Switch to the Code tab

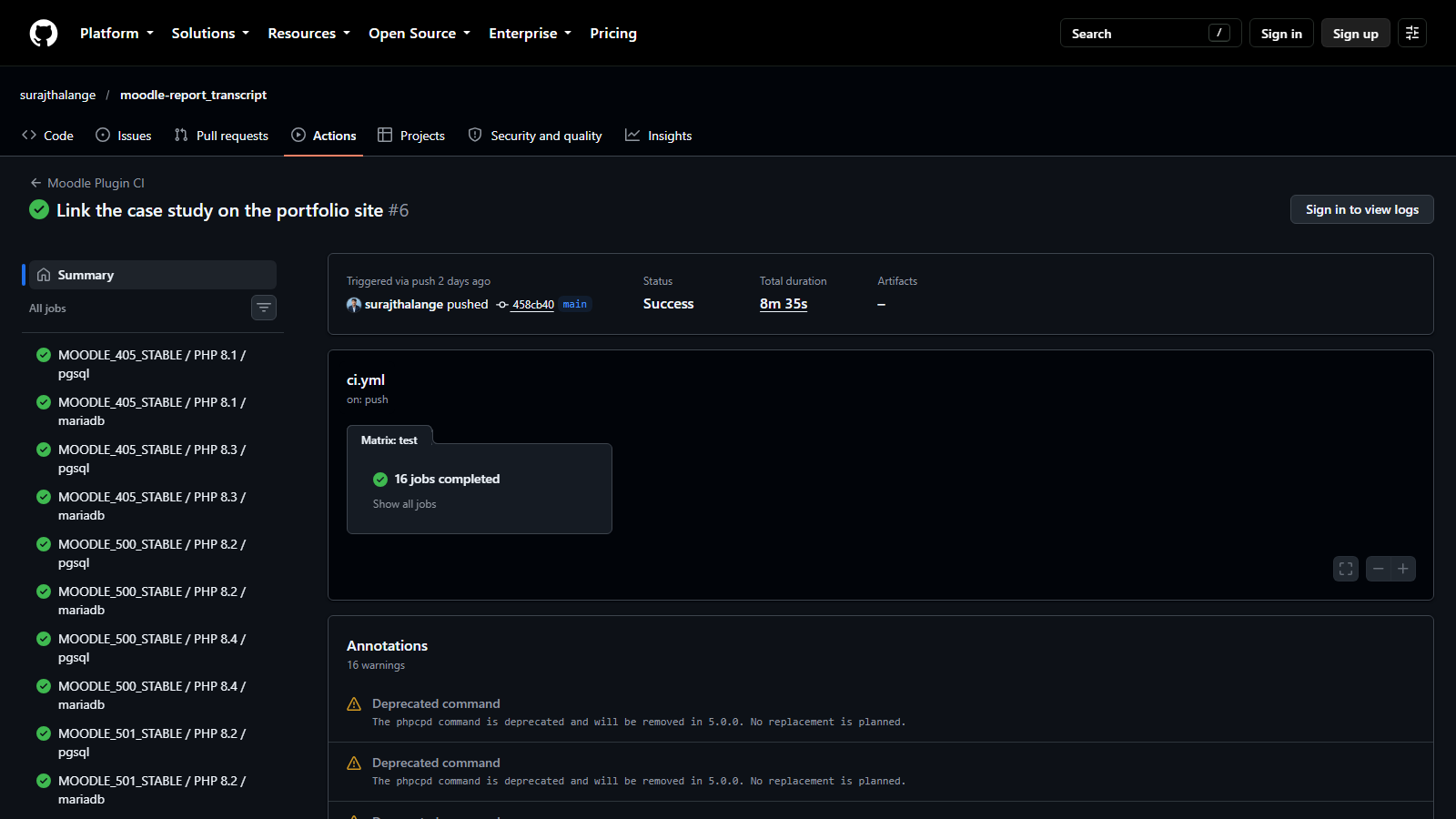pos(47,136)
